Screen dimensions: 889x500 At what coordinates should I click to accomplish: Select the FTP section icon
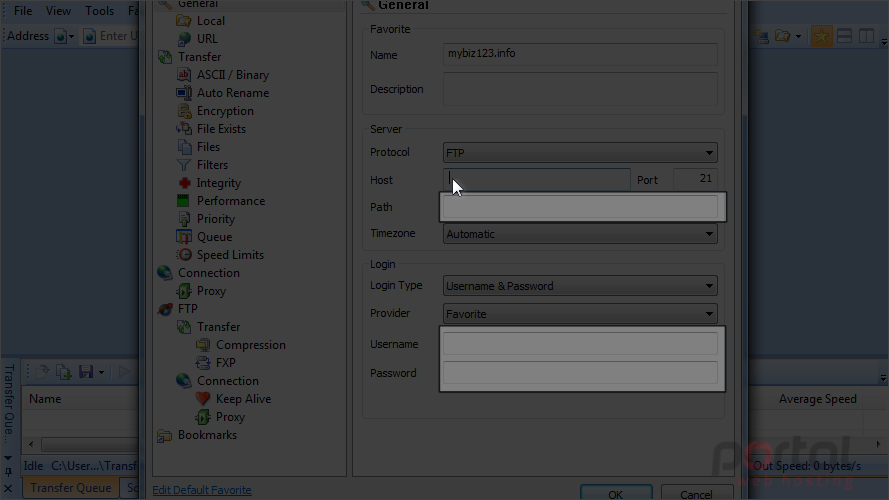pos(165,309)
